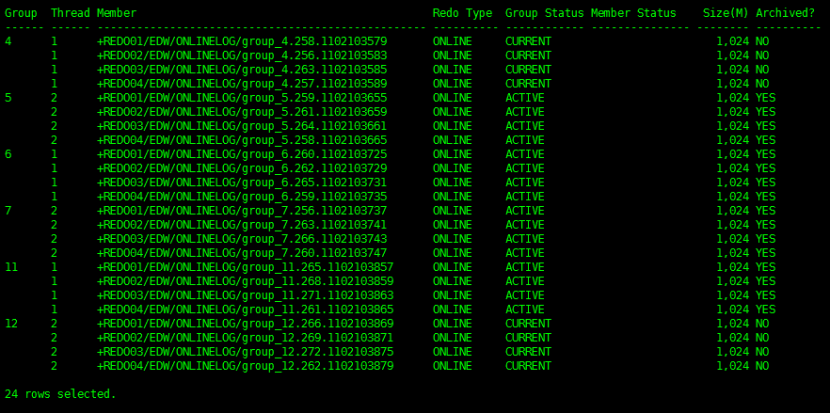Click the group number 4

(8, 41)
